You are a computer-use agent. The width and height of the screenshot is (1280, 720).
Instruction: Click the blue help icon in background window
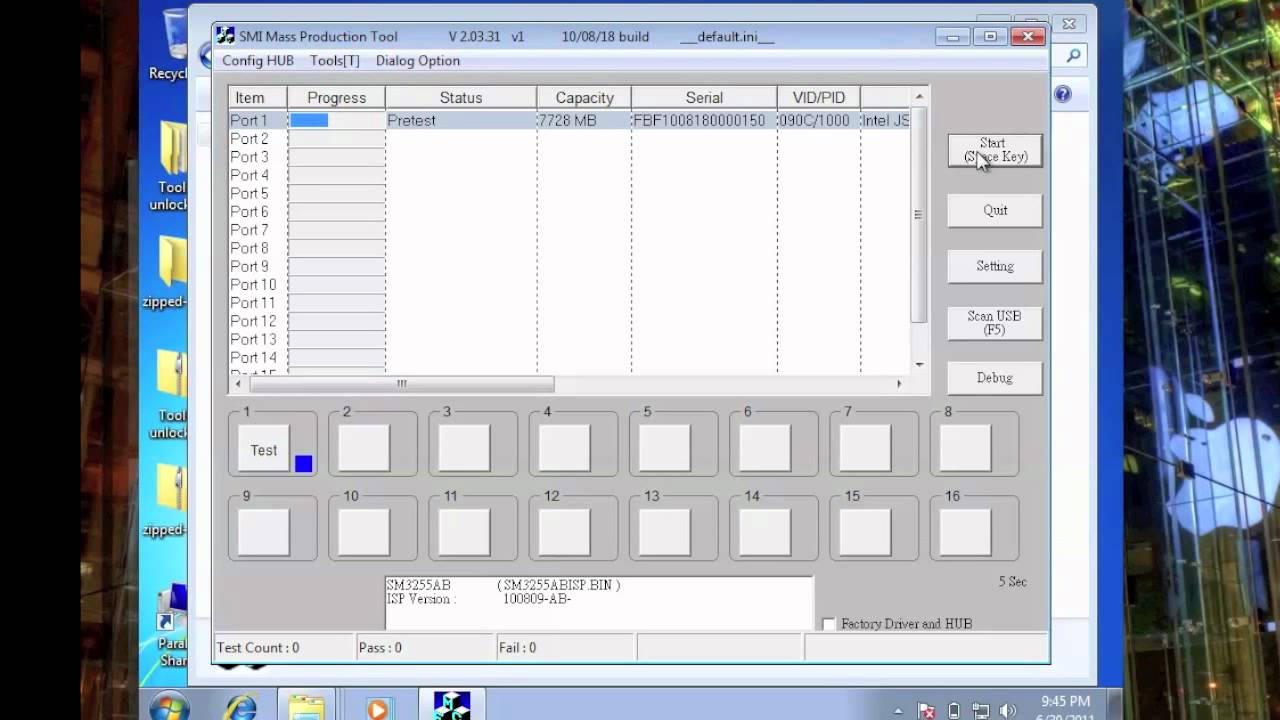tap(1063, 94)
